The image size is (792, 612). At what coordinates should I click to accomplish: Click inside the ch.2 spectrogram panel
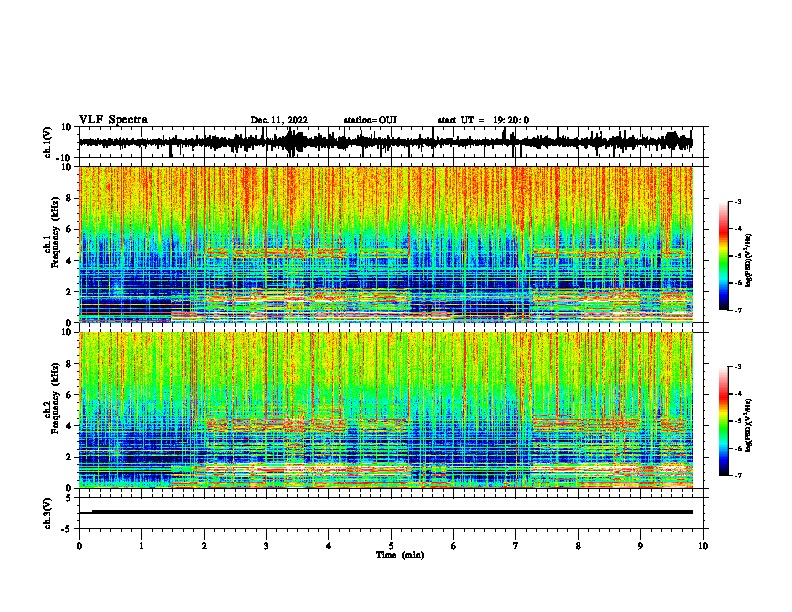[x=385, y=410]
